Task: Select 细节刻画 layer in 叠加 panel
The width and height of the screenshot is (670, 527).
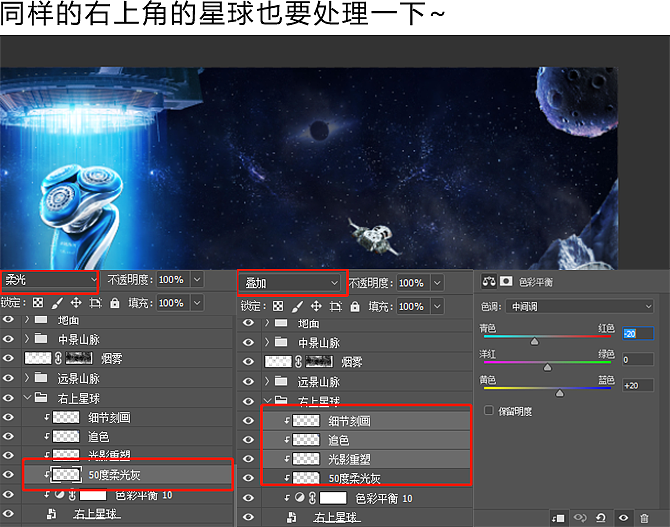Action: pos(367,421)
